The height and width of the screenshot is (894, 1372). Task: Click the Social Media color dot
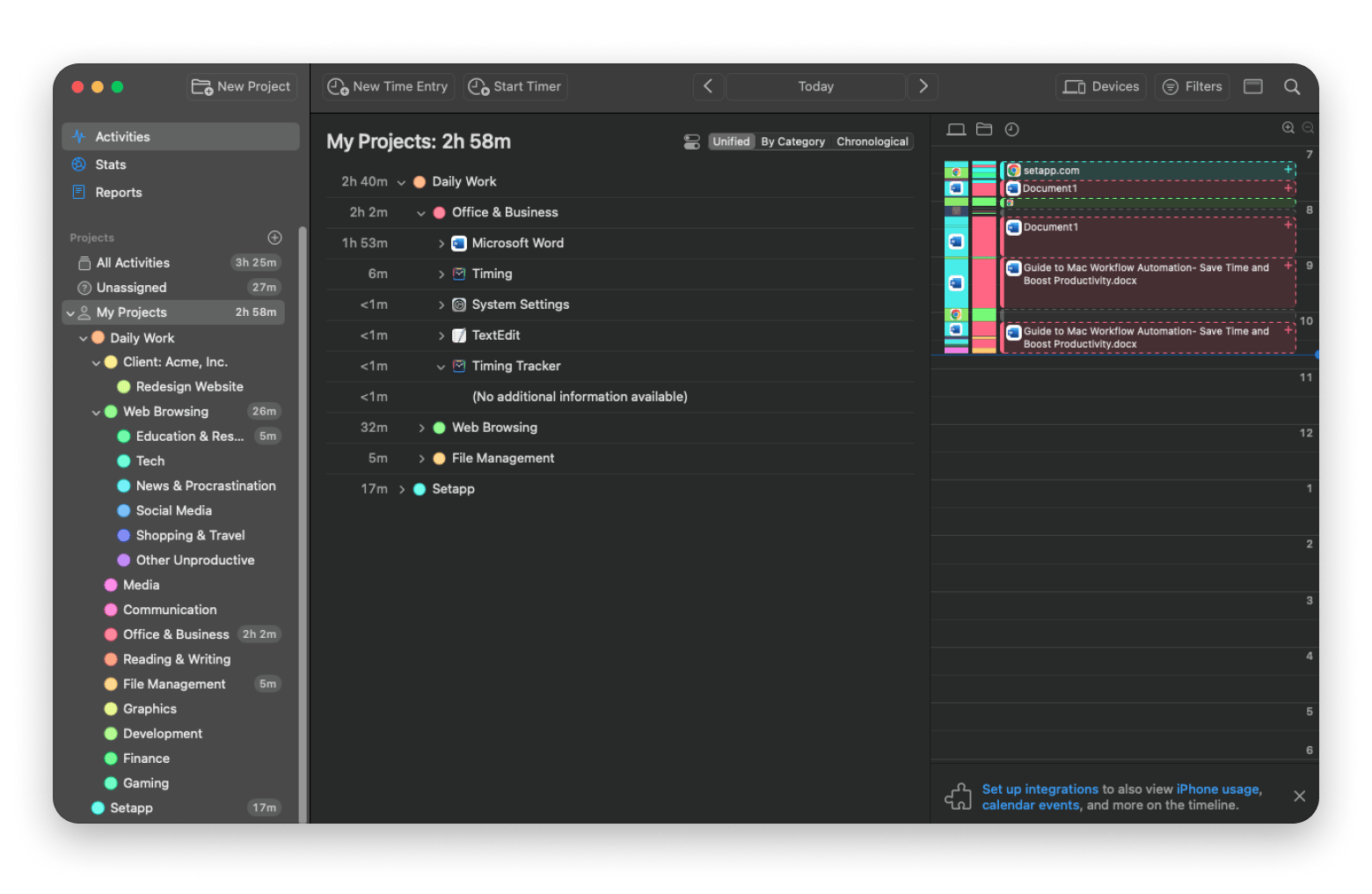124,510
